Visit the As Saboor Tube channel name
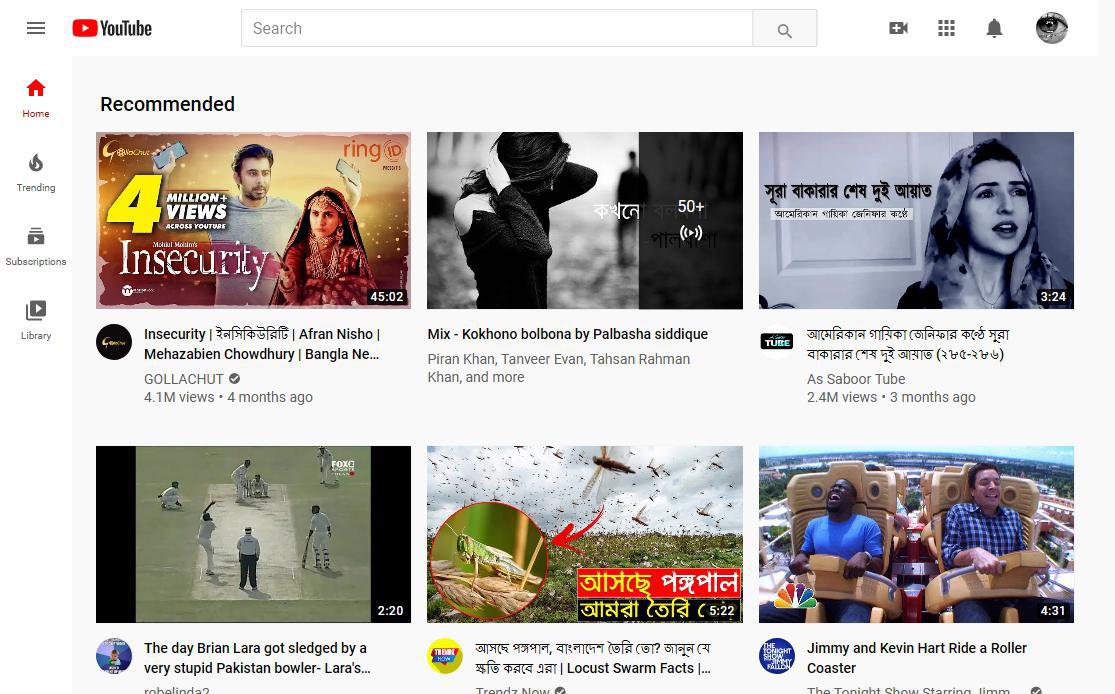The image size is (1115, 694). point(855,379)
